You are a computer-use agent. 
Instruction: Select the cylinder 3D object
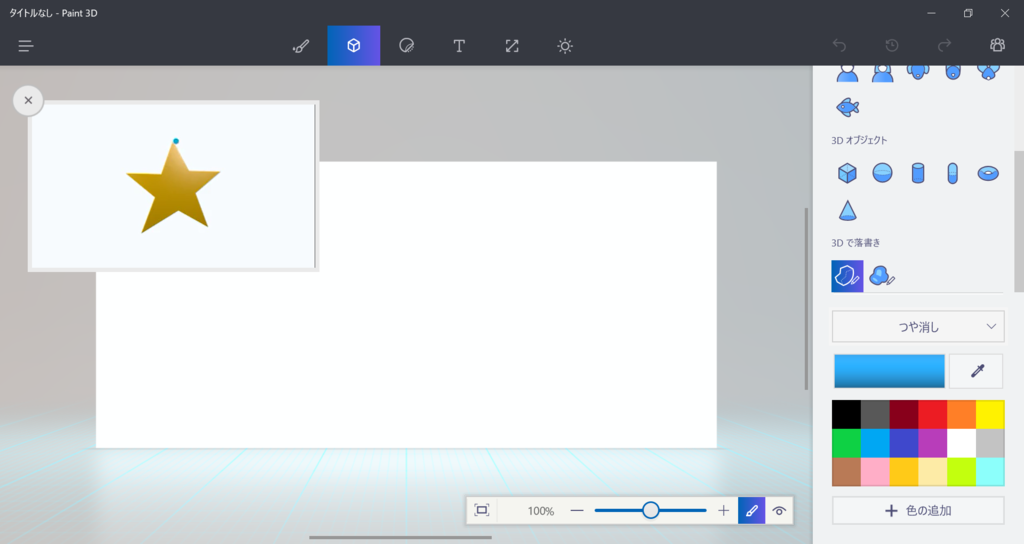point(918,173)
